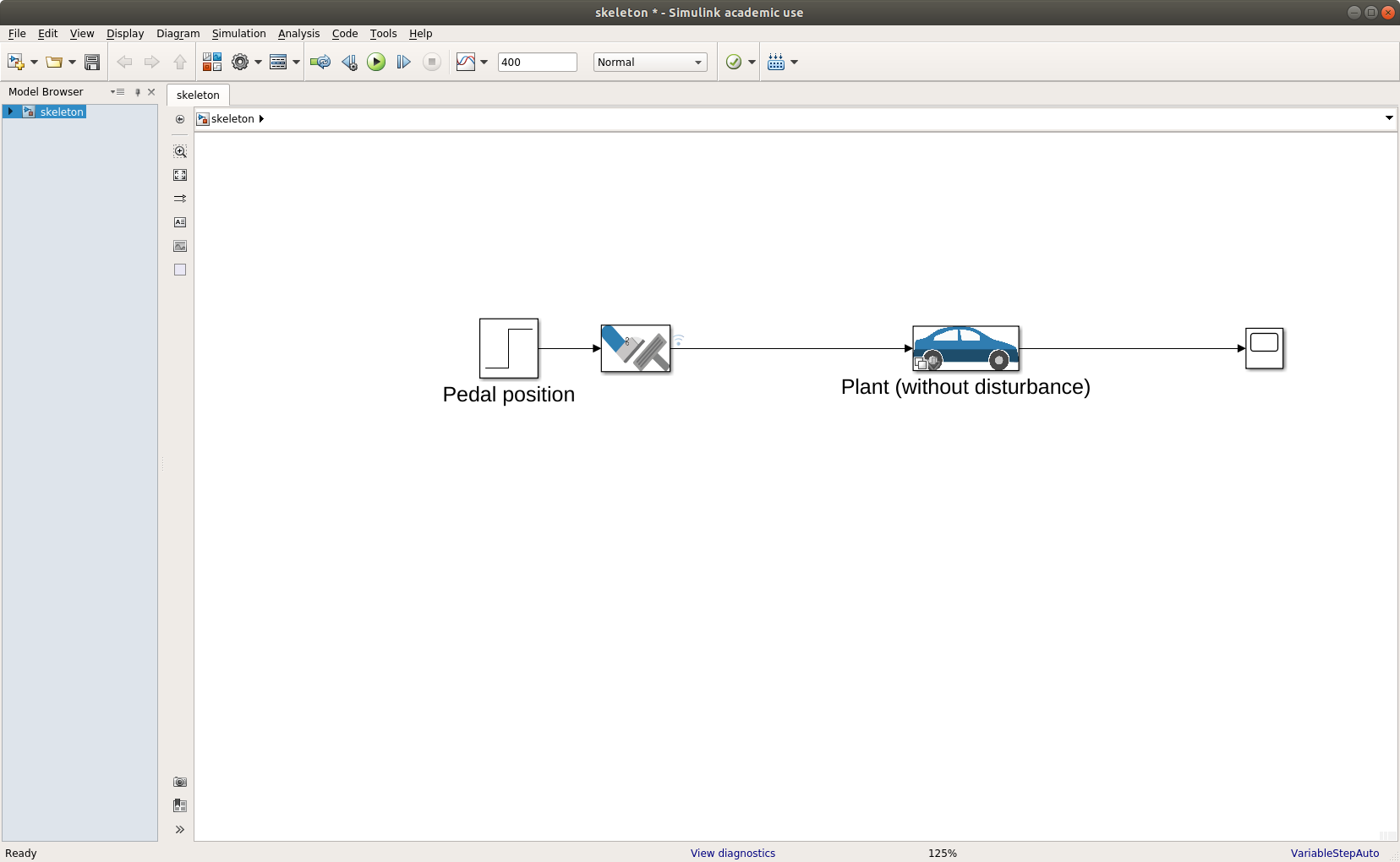Select the Annotation text tool
Screen dimensions: 1400x862
click(x=180, y=222)
